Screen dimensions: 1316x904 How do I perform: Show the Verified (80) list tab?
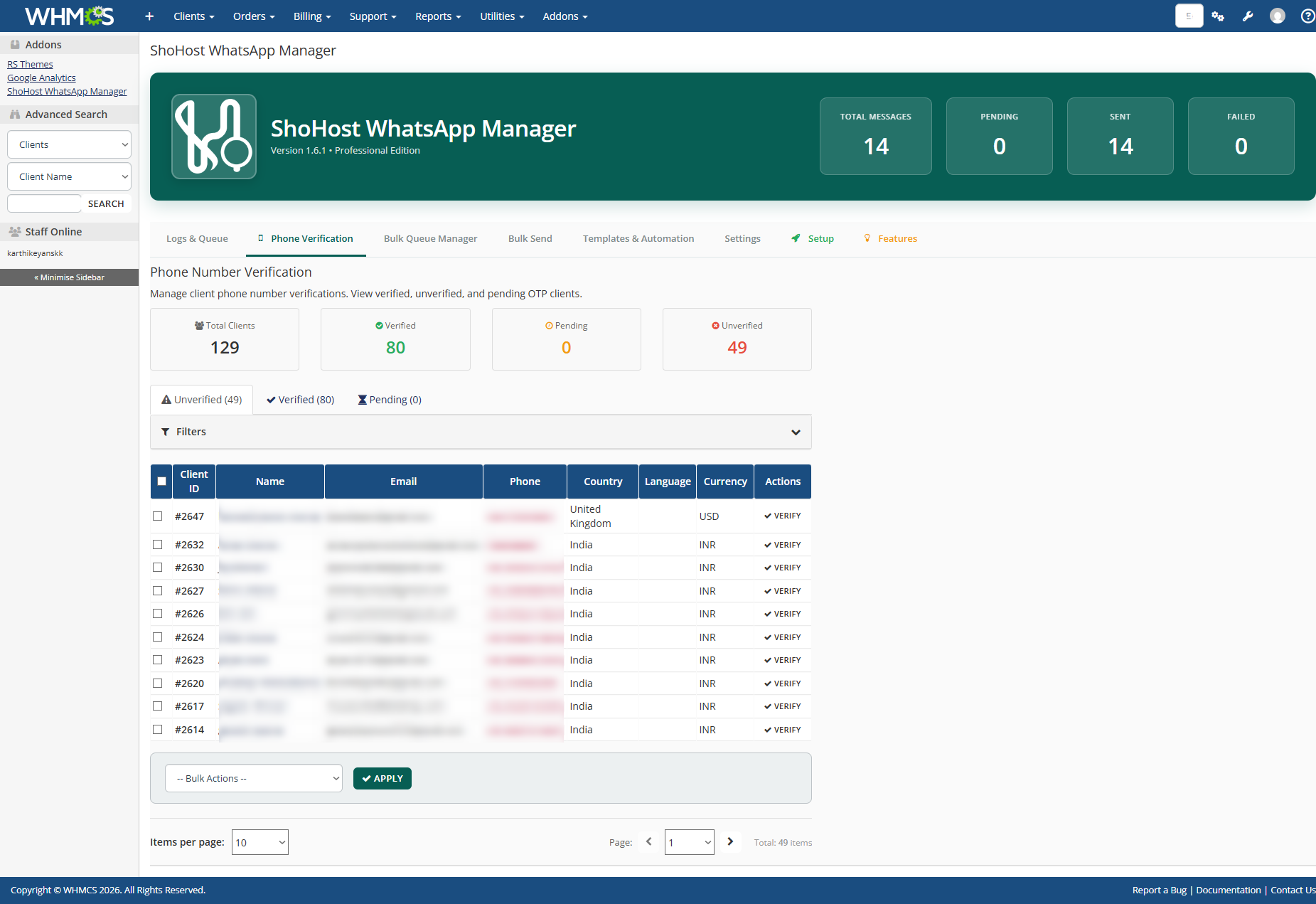click(300, 400)
